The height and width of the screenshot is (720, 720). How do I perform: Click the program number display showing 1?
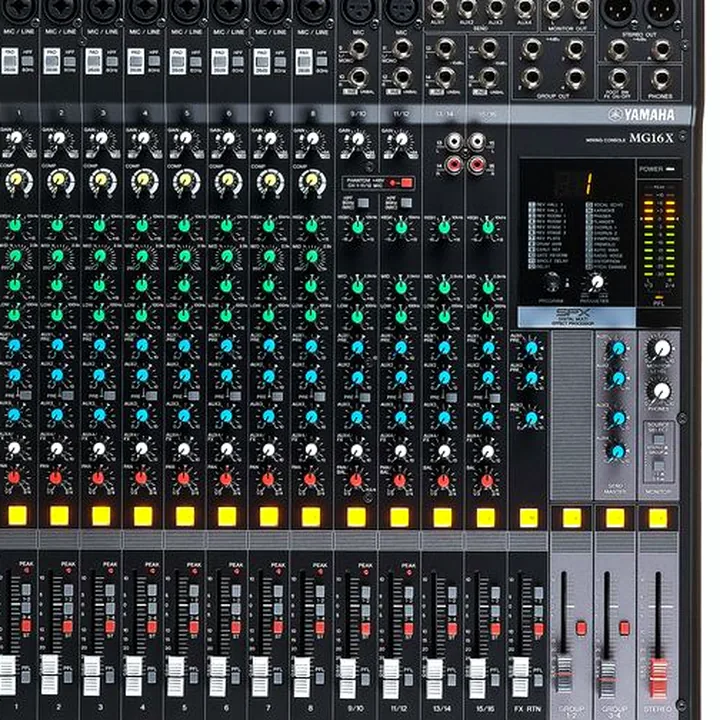589,183
